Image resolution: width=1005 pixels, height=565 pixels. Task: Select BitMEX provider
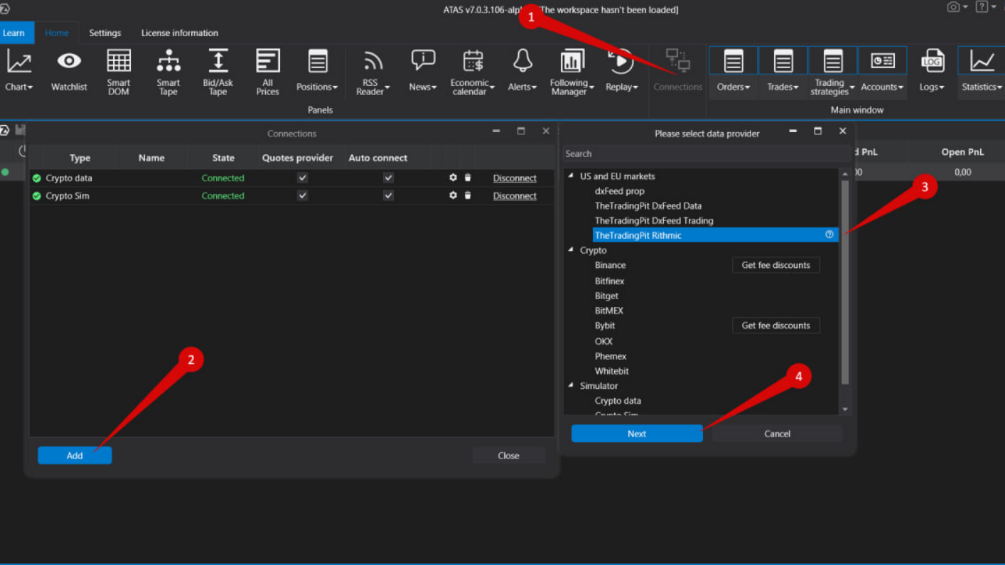608,310
